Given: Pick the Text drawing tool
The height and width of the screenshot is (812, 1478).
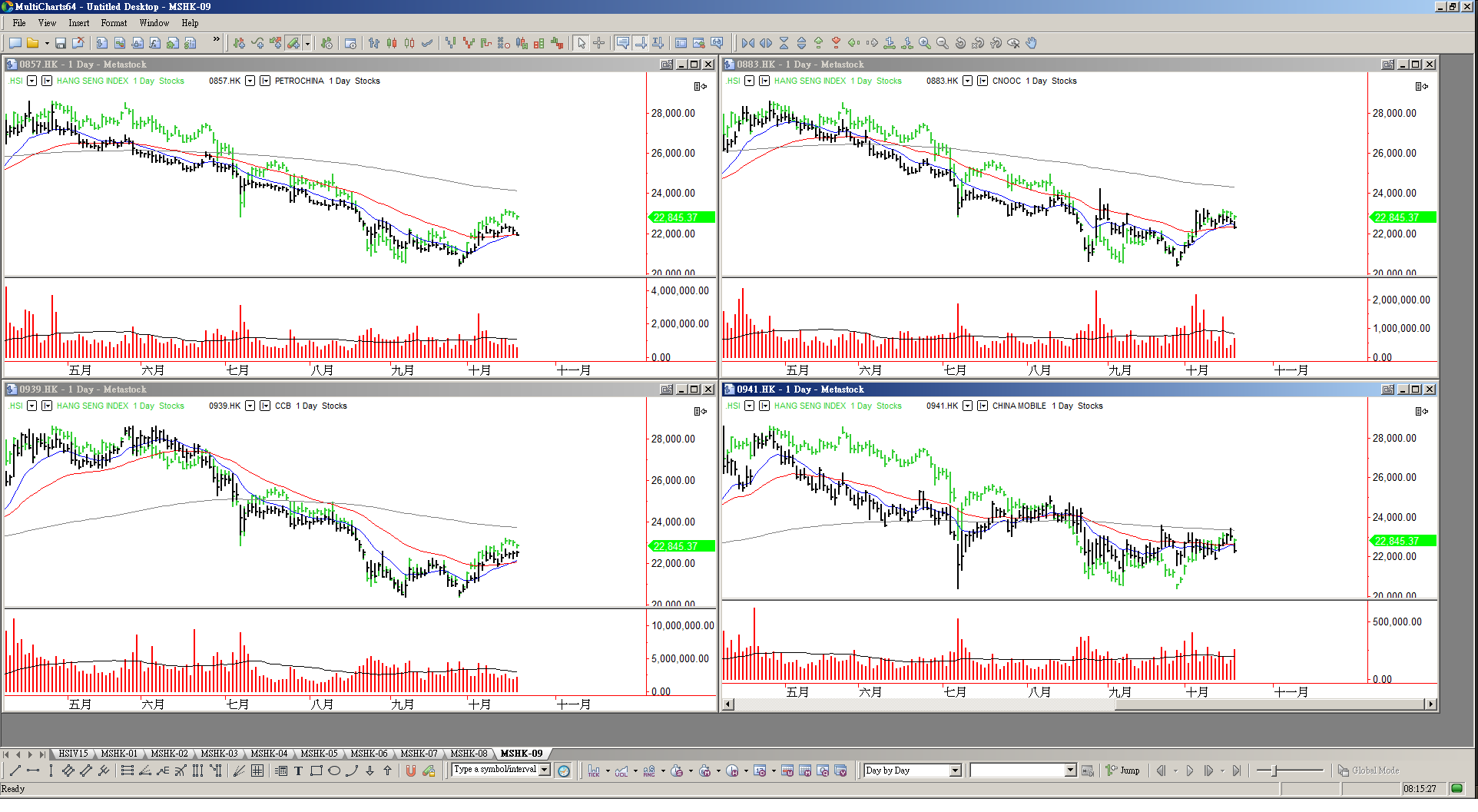Looking at the screenshot, I should [x=298, y=771].
